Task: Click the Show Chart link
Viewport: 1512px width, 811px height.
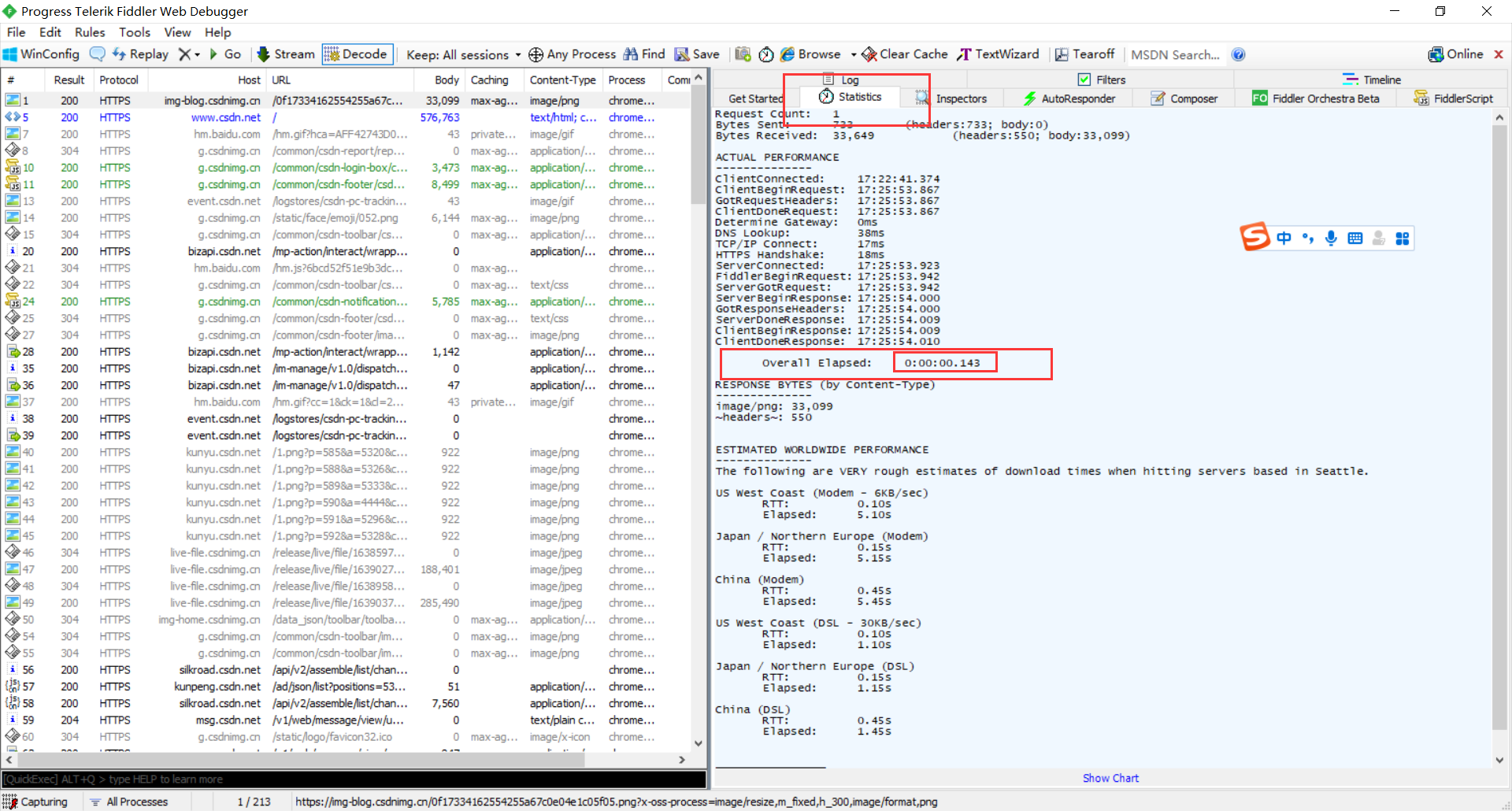Action: (x=1110, y=778)
